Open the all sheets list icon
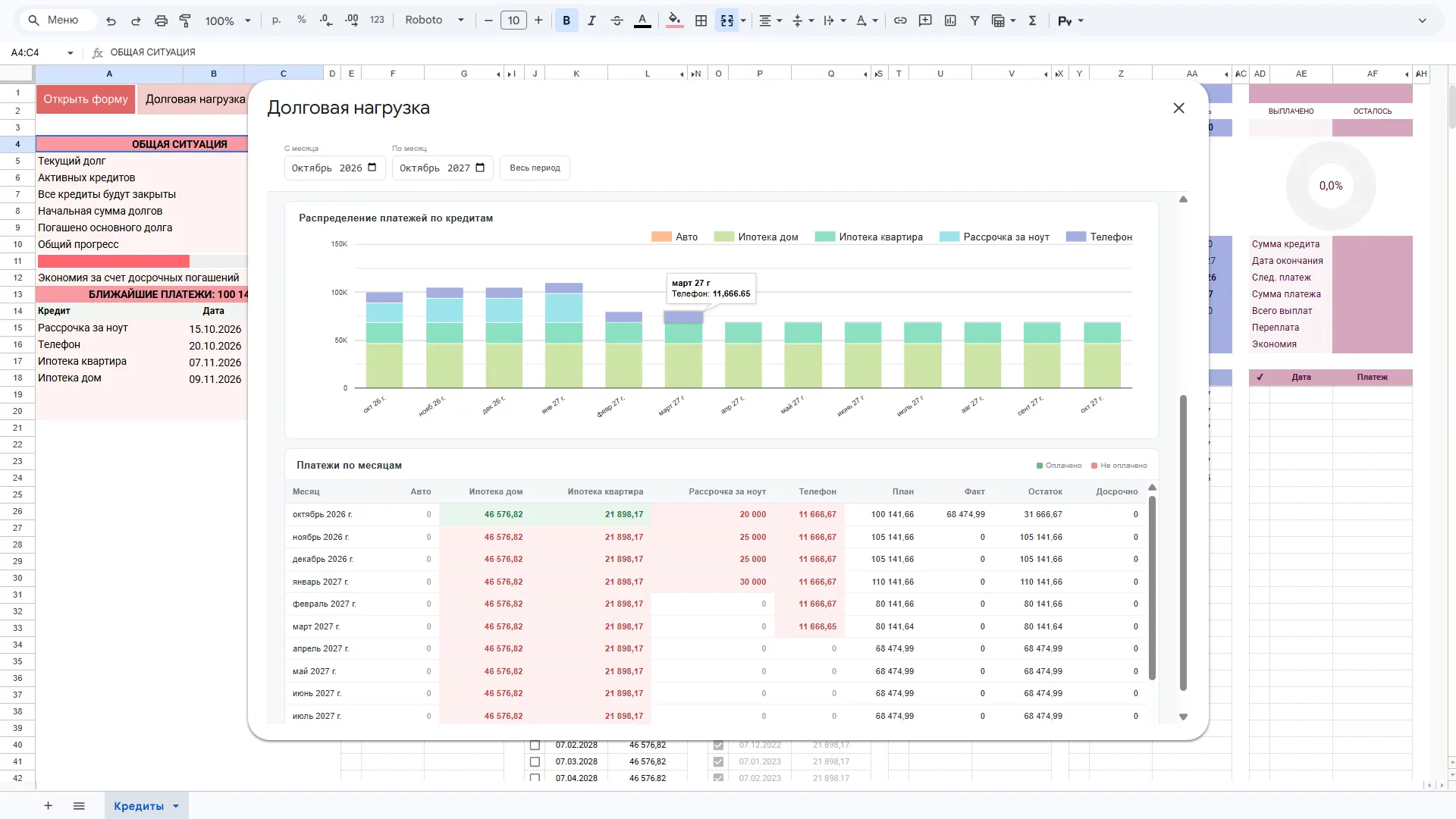1456x819 pixels. [79, 805]
